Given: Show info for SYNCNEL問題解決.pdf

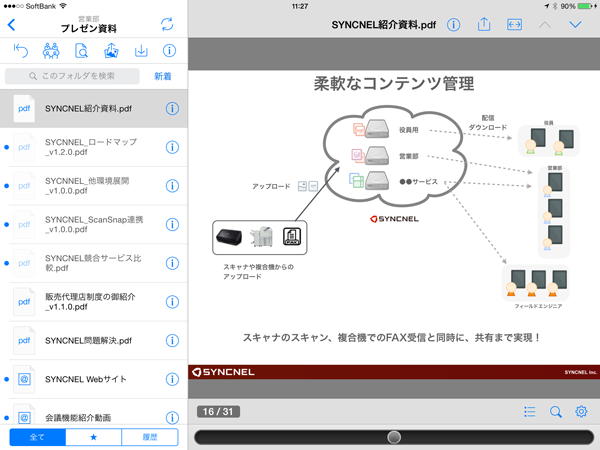Looking at the screenshot, I should point(172,341).
